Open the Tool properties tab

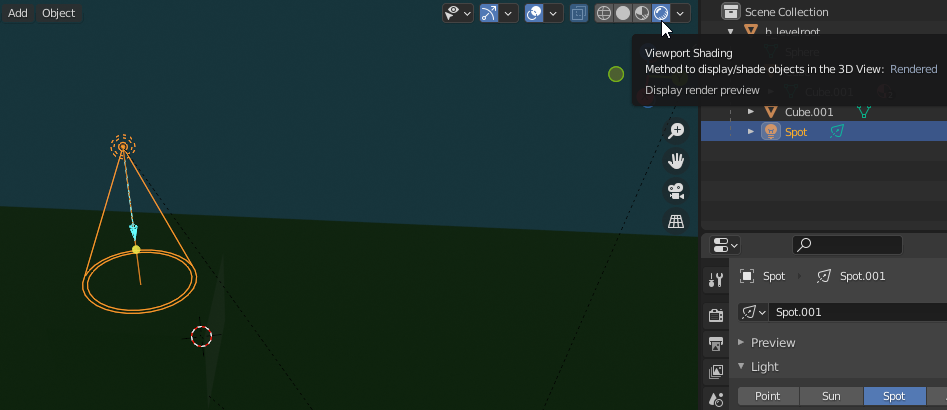716,280
